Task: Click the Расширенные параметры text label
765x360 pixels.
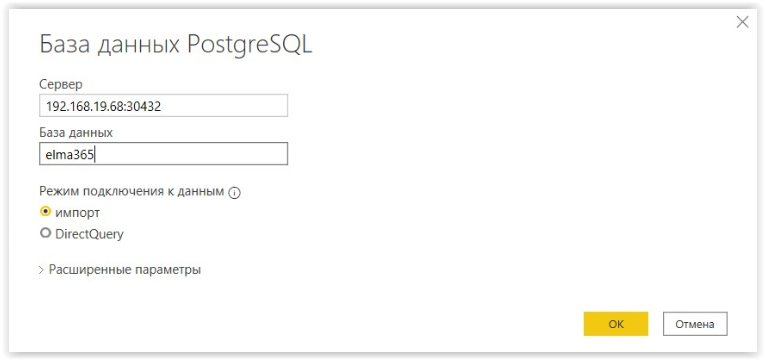Action: coord(125,270)
